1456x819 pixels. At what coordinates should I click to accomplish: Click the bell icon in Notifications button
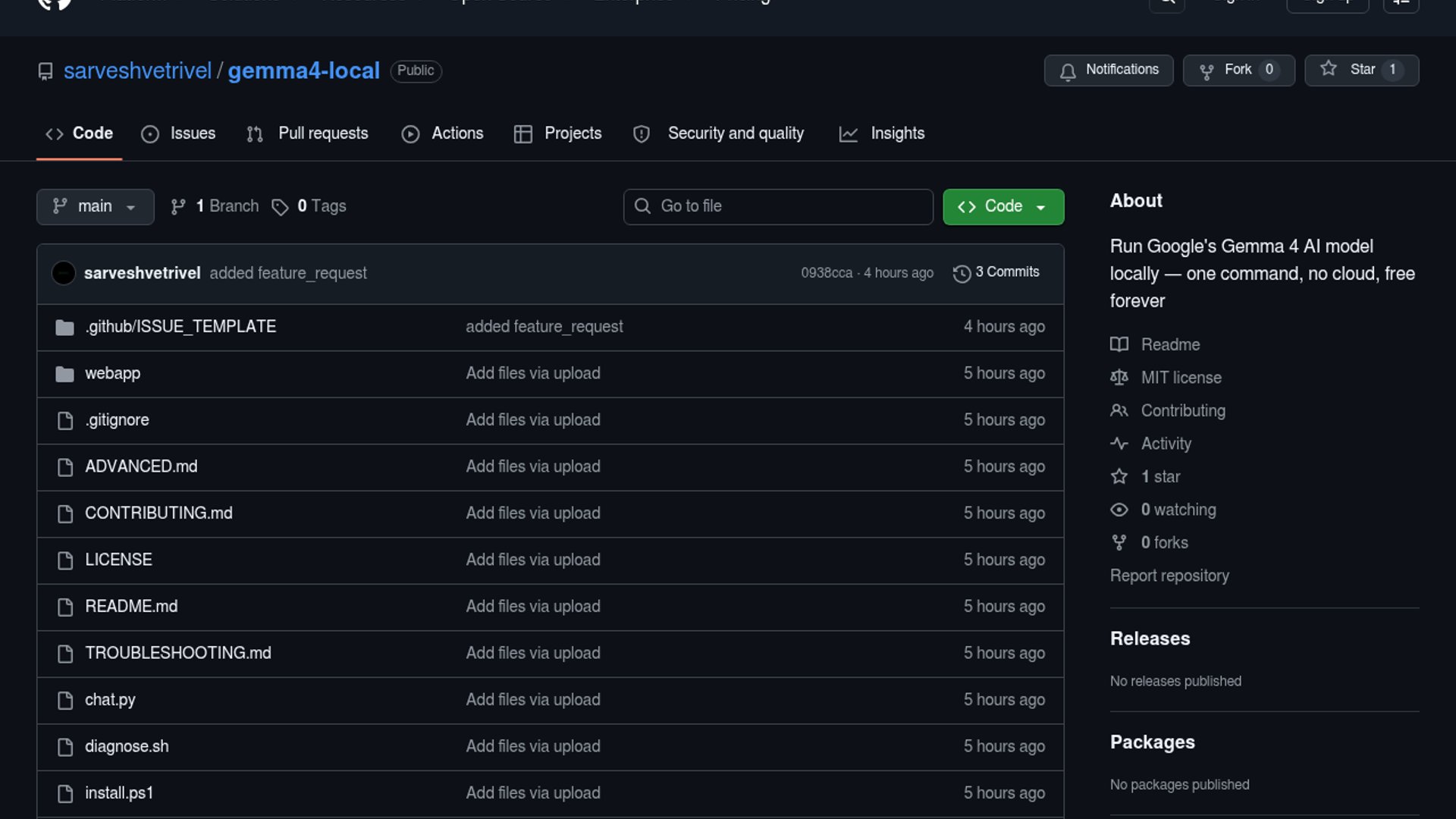1068,71
